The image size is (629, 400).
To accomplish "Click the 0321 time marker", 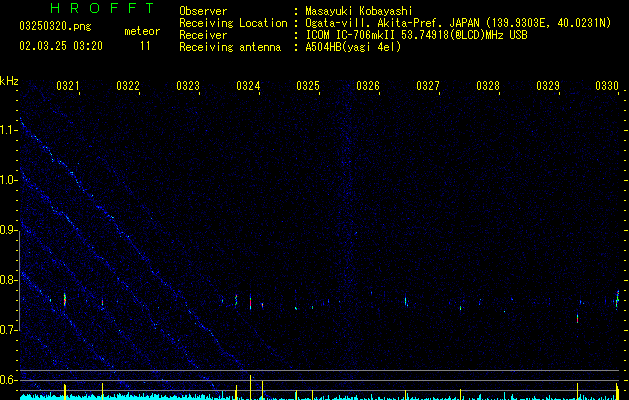I will point(68,86).
